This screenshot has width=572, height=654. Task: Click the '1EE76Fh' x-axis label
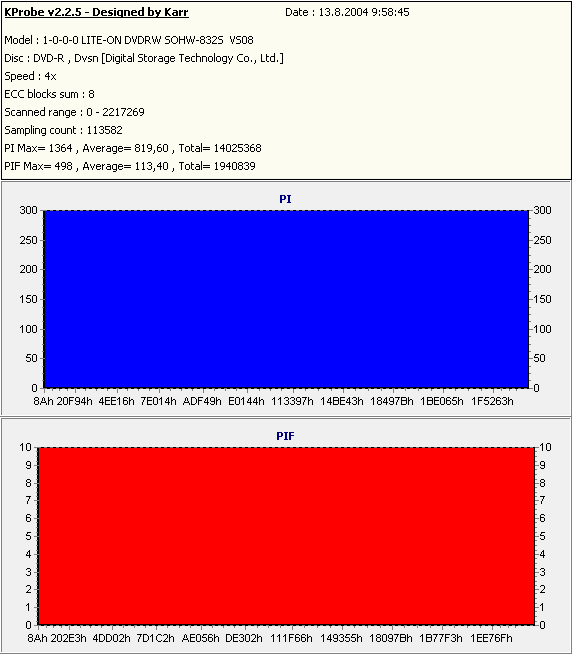pyautogui.click(x=491, y=638)
